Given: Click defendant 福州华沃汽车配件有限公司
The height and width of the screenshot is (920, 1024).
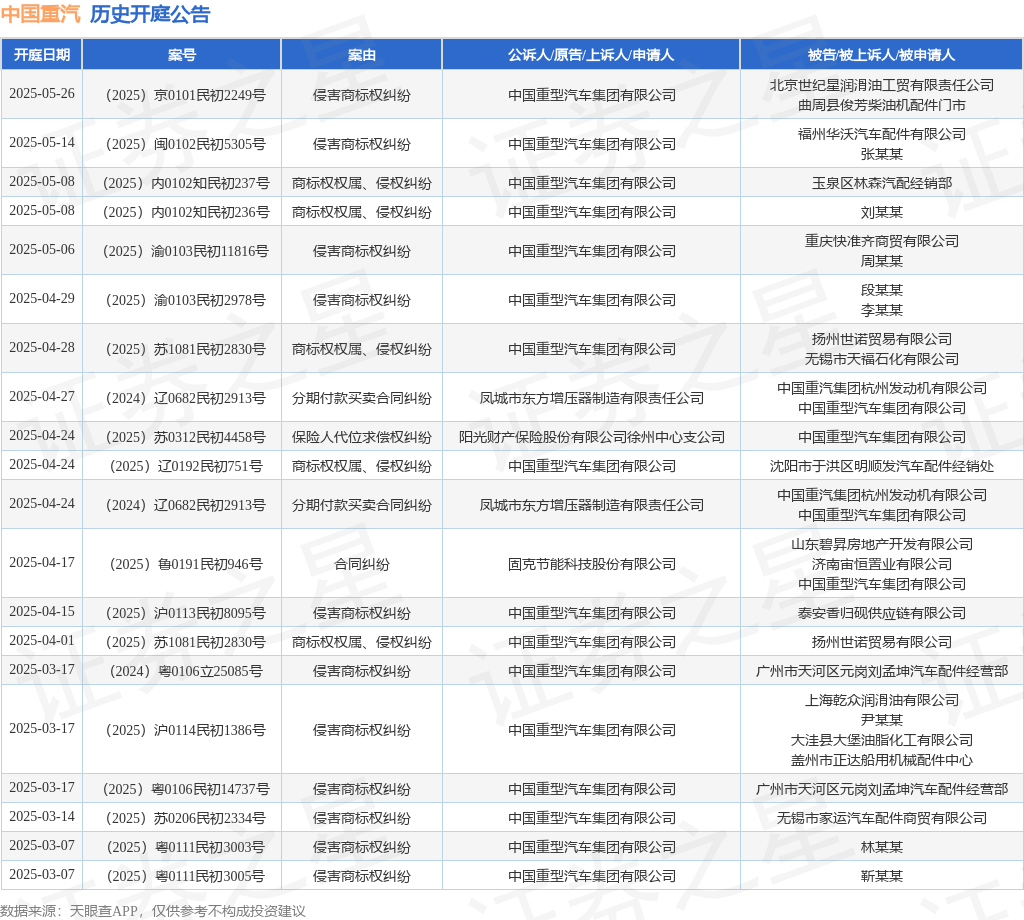Looking at the screenshot, I should tap(882, 134).
